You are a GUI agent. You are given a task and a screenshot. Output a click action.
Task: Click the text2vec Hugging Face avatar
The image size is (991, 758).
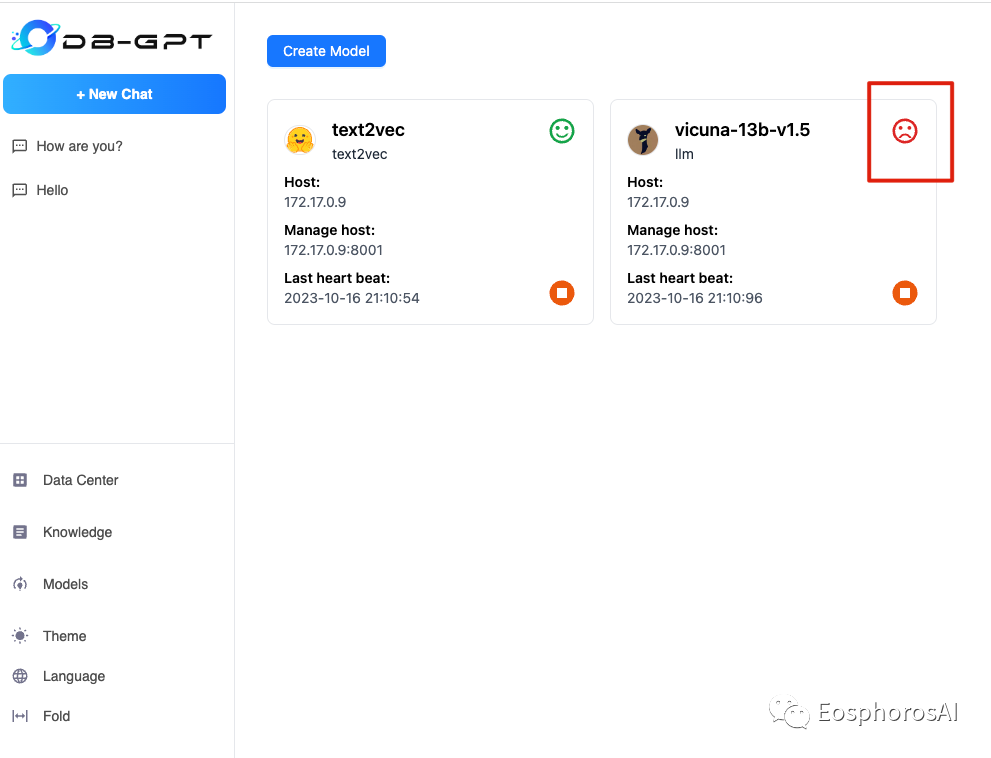coord(300,140)
